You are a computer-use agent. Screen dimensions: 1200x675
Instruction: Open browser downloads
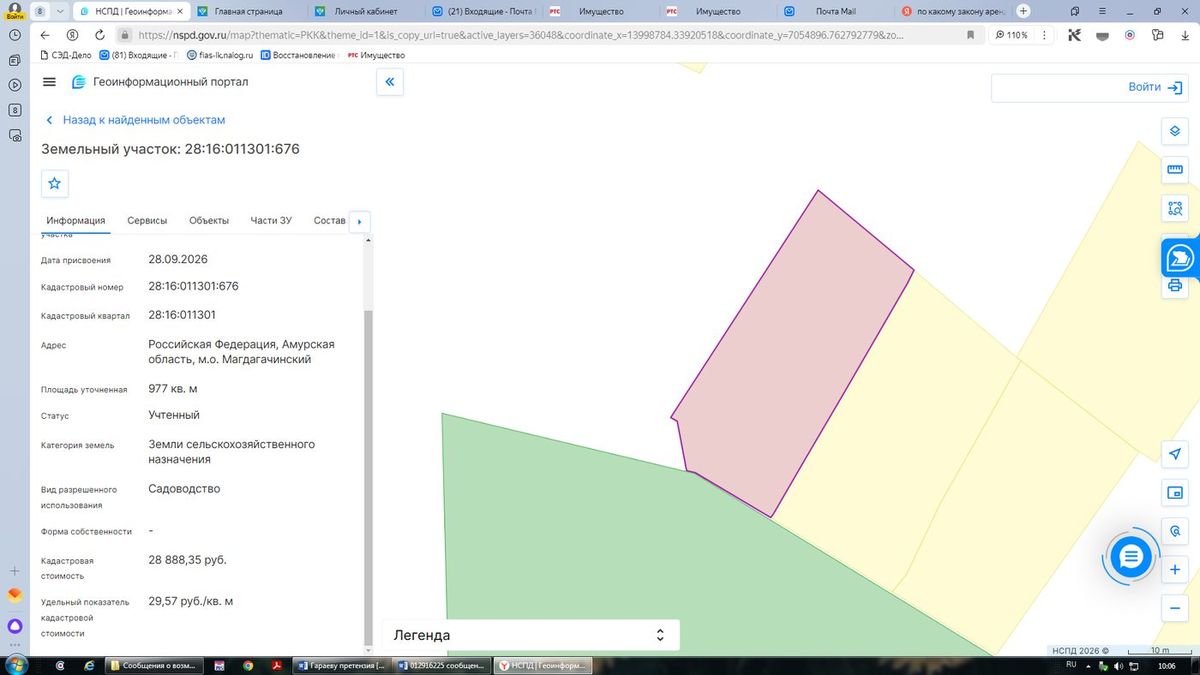[1183, 35]
